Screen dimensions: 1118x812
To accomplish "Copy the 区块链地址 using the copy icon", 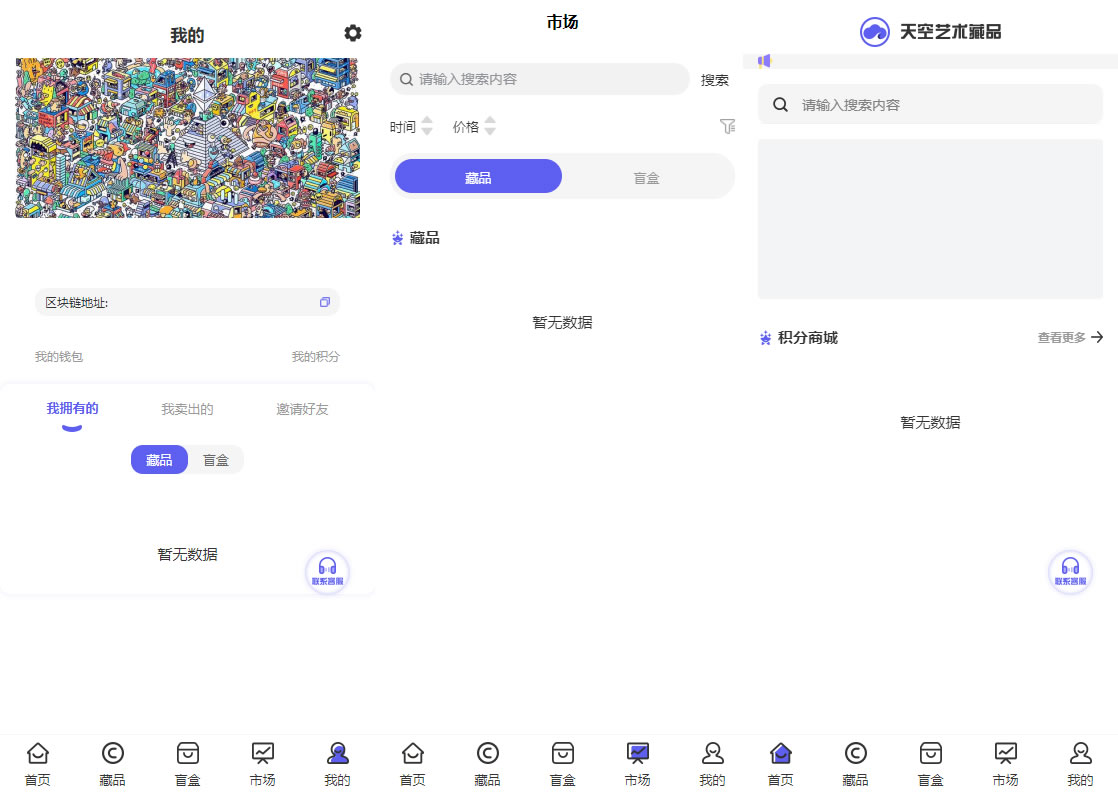I will 324,302.
